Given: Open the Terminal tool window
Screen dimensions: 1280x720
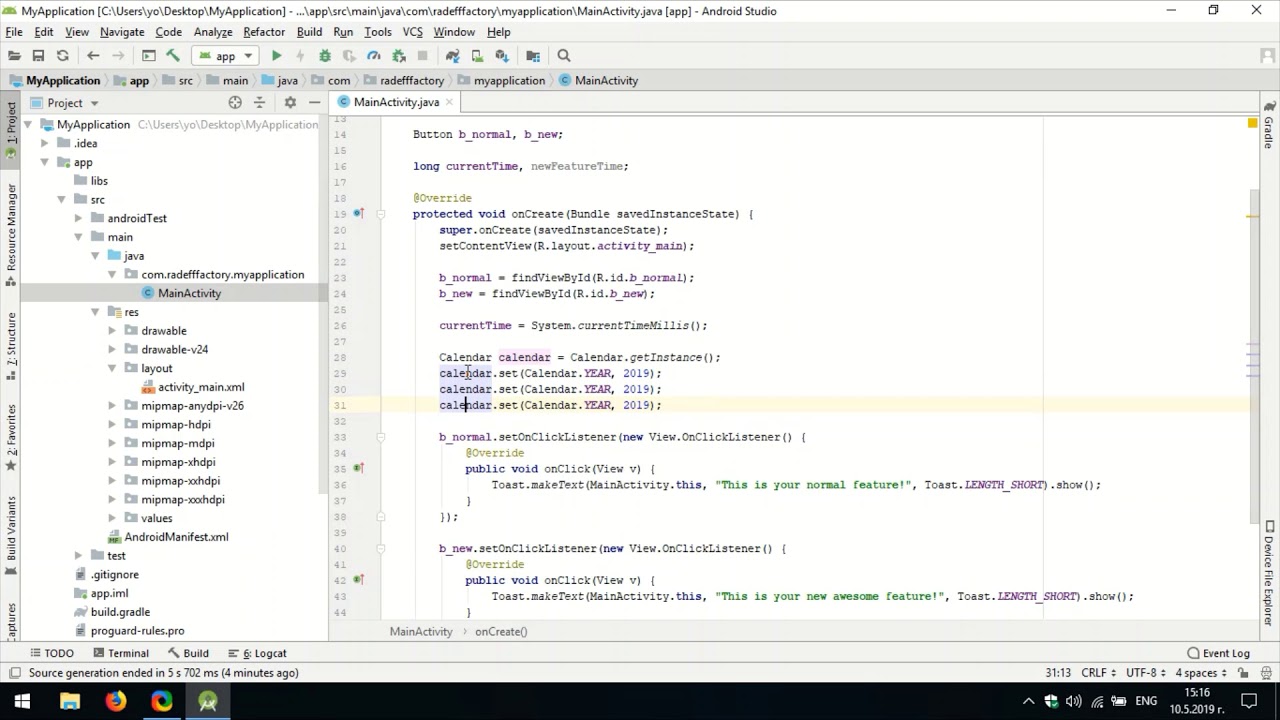Looking at the screenshot, I should tap(121, 653).
